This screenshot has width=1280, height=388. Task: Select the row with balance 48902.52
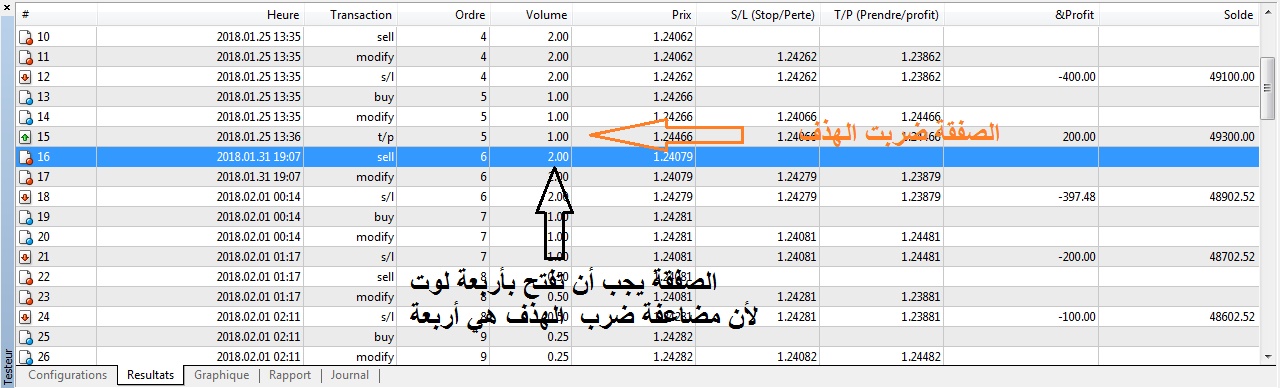tap(640, 197)
